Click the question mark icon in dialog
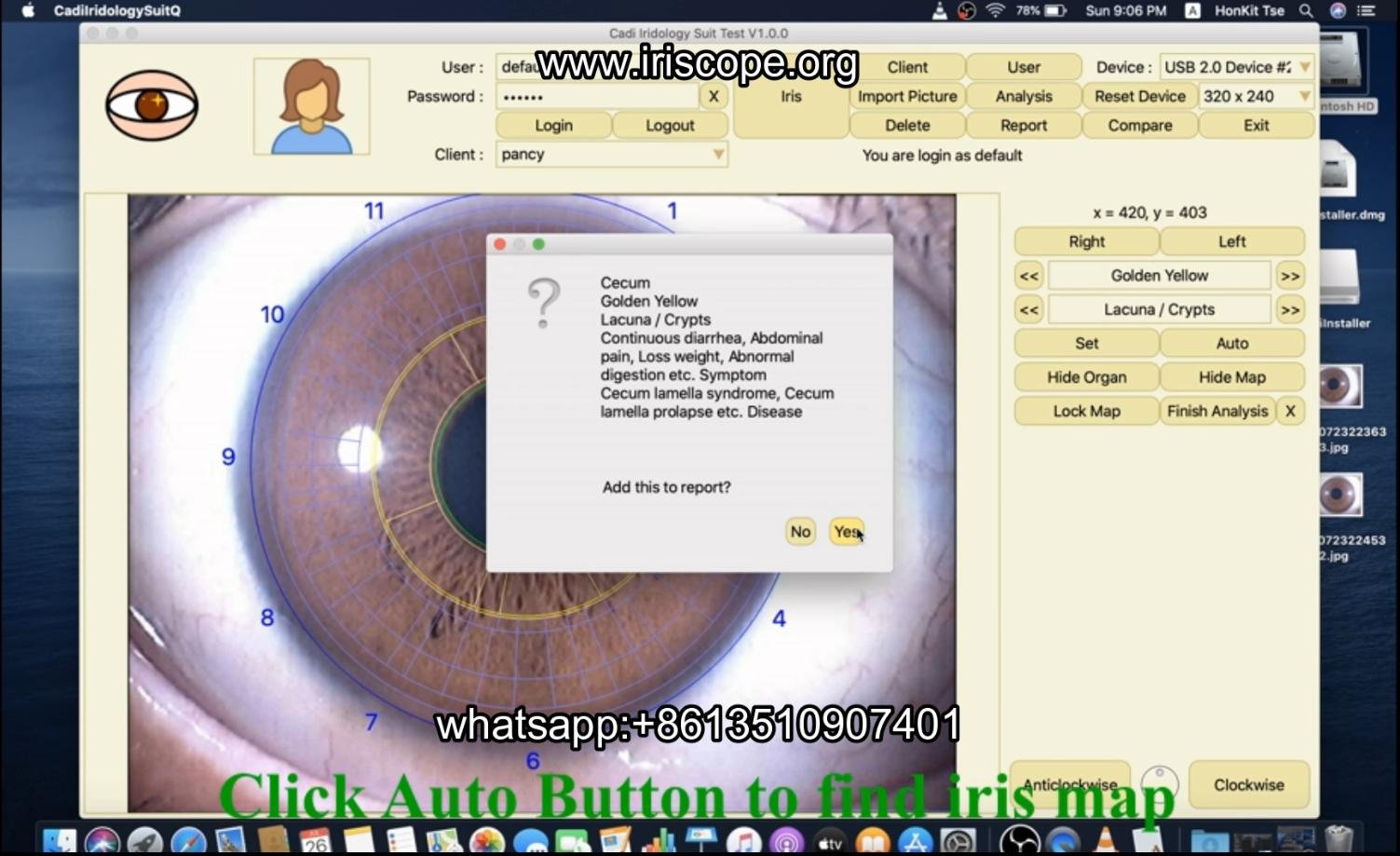 tap(544, 304)
